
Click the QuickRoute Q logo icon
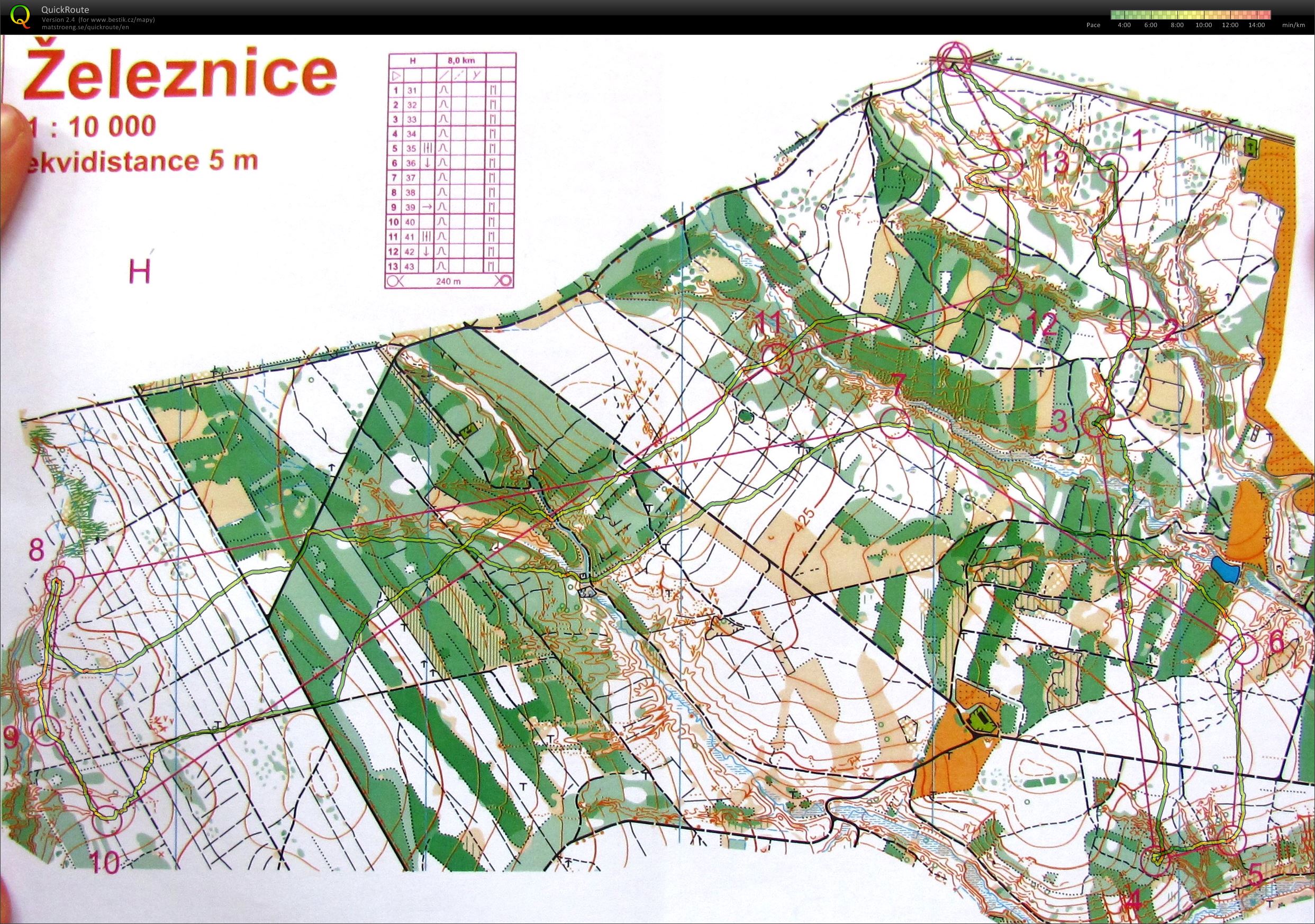[x=21, y=15]
